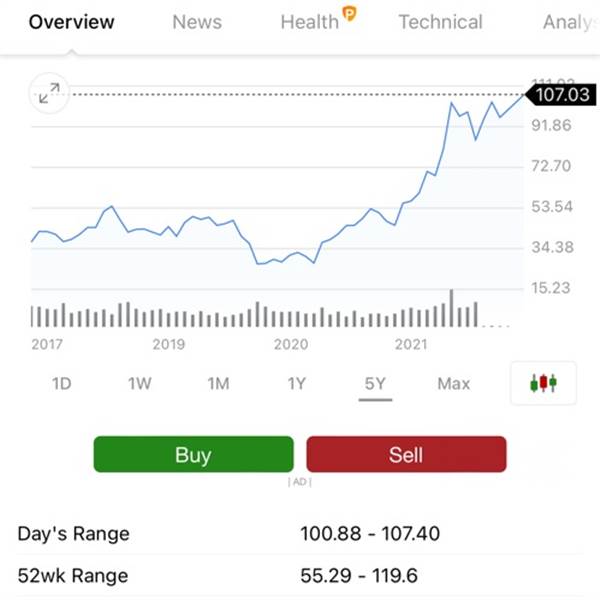Open the Technical tab
The height and width of the screenshot is (600, 600).
pos(440,22)
